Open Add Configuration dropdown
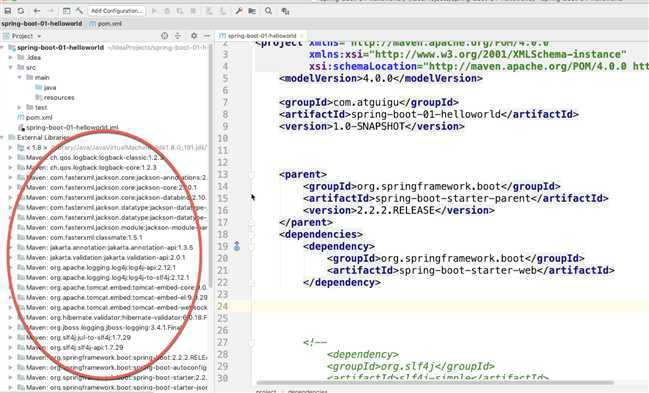Viewport: 649px width, 393px height. (x=116, y=11)
